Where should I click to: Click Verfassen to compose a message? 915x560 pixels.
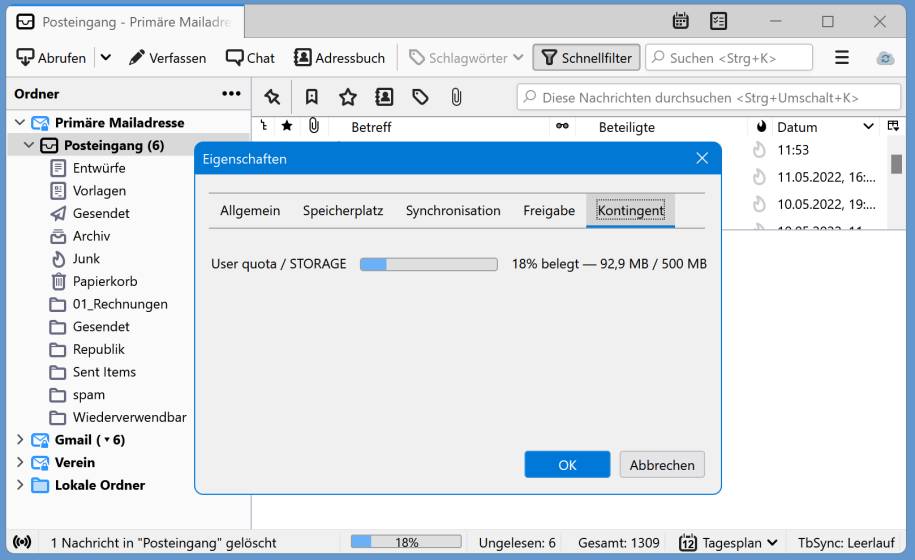coord(167,58)
